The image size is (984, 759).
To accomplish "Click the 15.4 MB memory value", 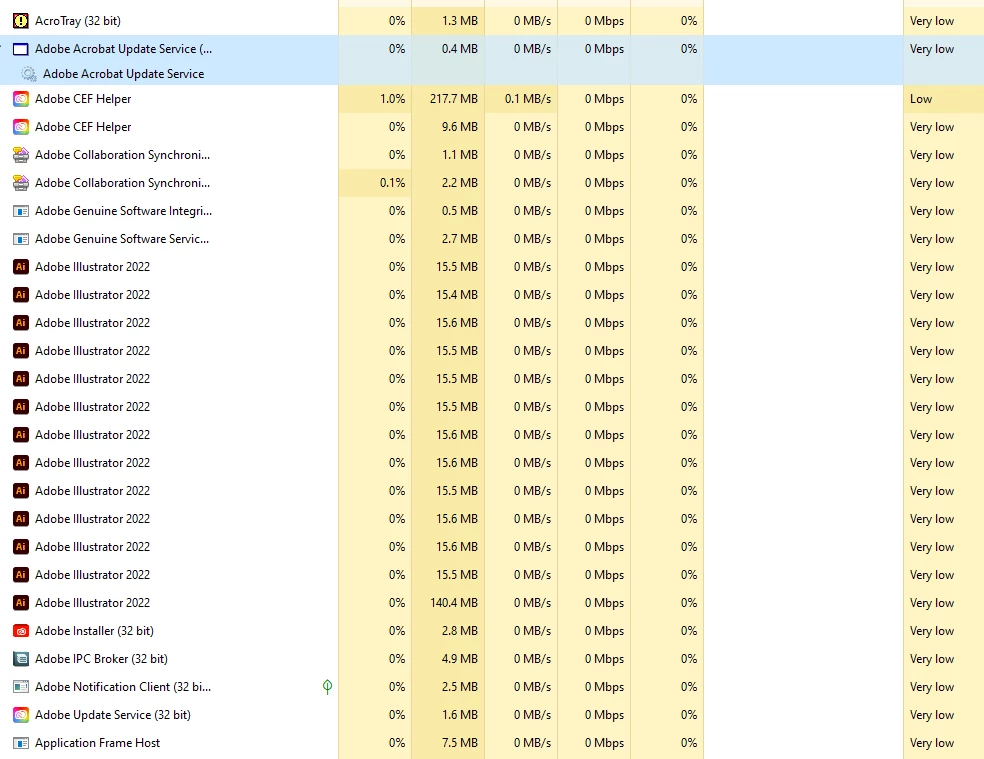I will [x=457, y=295].
